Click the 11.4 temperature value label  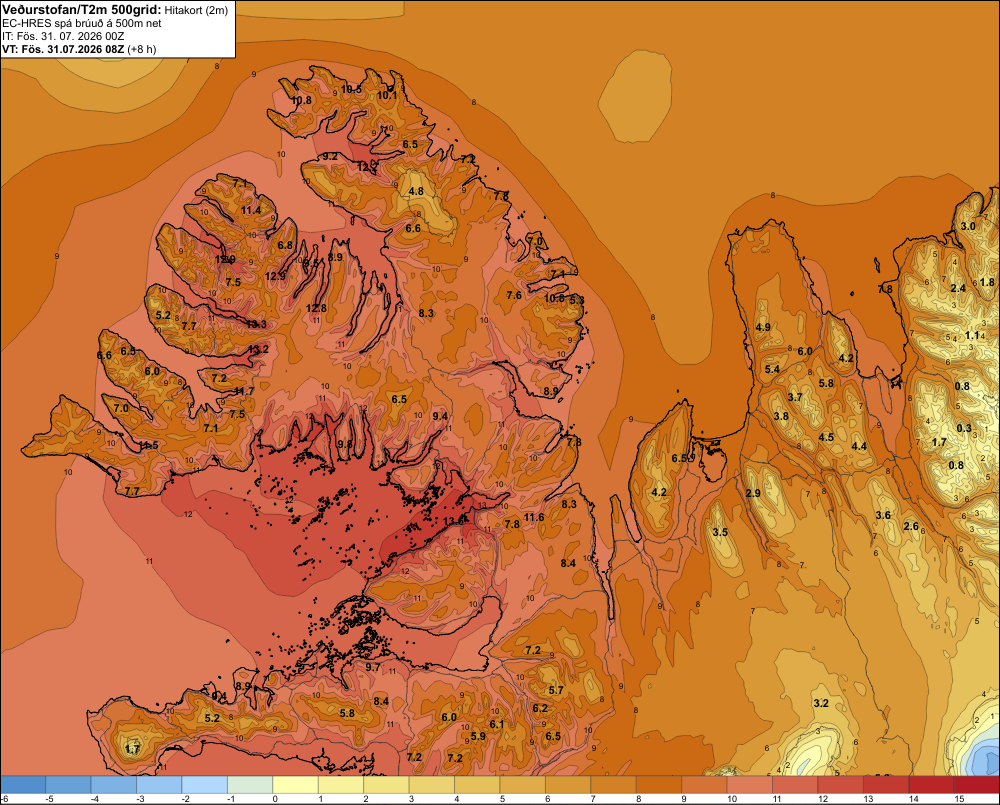tap(251, 210)
